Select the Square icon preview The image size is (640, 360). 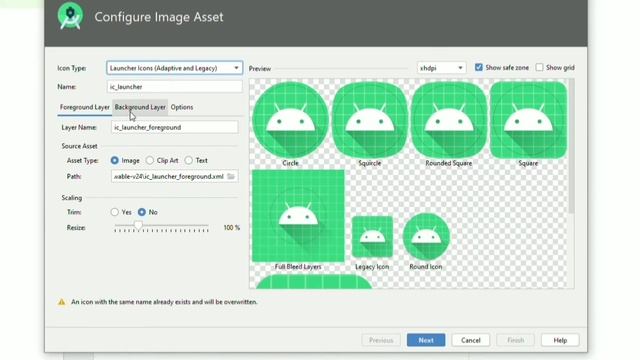coord(528,120)
